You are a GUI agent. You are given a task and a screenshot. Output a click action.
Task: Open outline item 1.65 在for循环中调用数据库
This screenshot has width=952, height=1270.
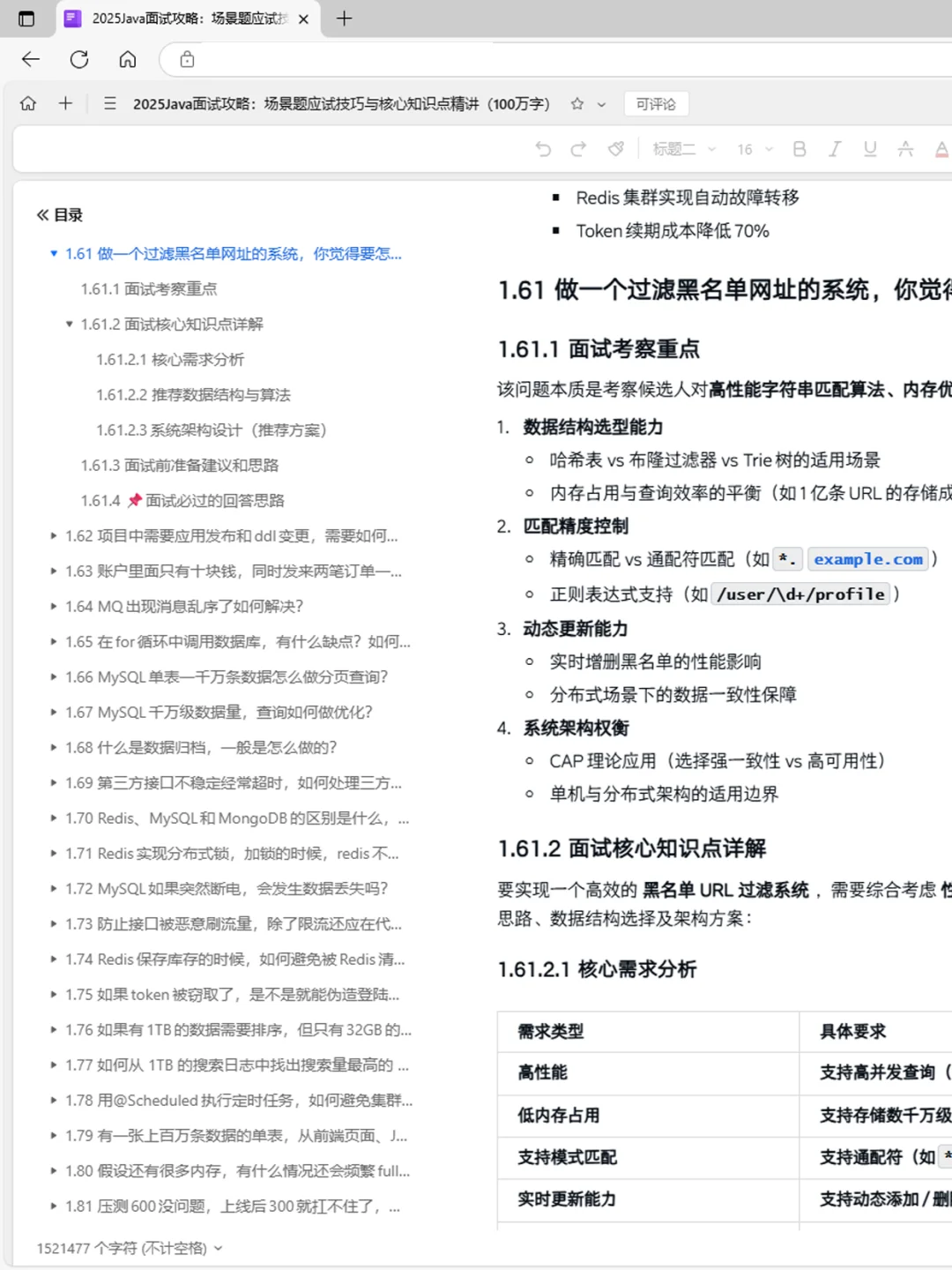tap(237, 642)
